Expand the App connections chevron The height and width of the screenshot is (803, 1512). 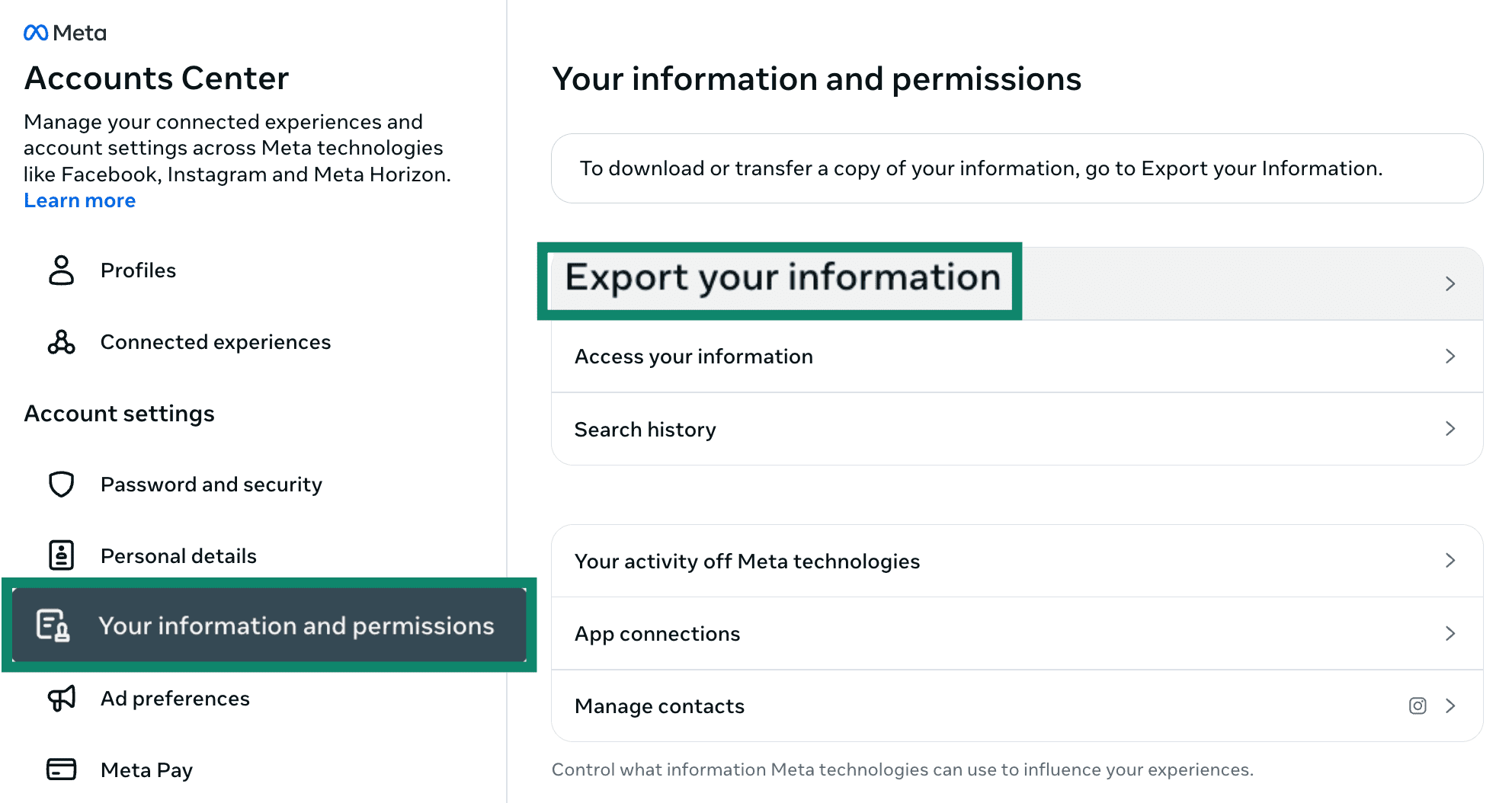1450,633
